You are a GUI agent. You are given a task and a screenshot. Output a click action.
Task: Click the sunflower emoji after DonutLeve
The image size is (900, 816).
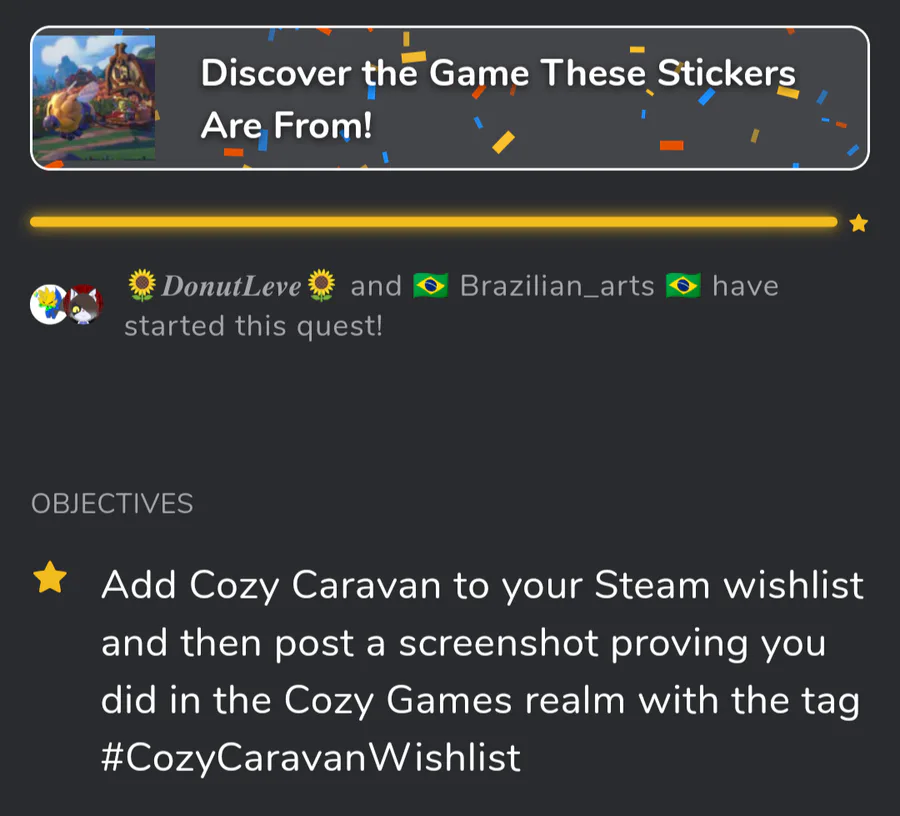tap(321, 285)
